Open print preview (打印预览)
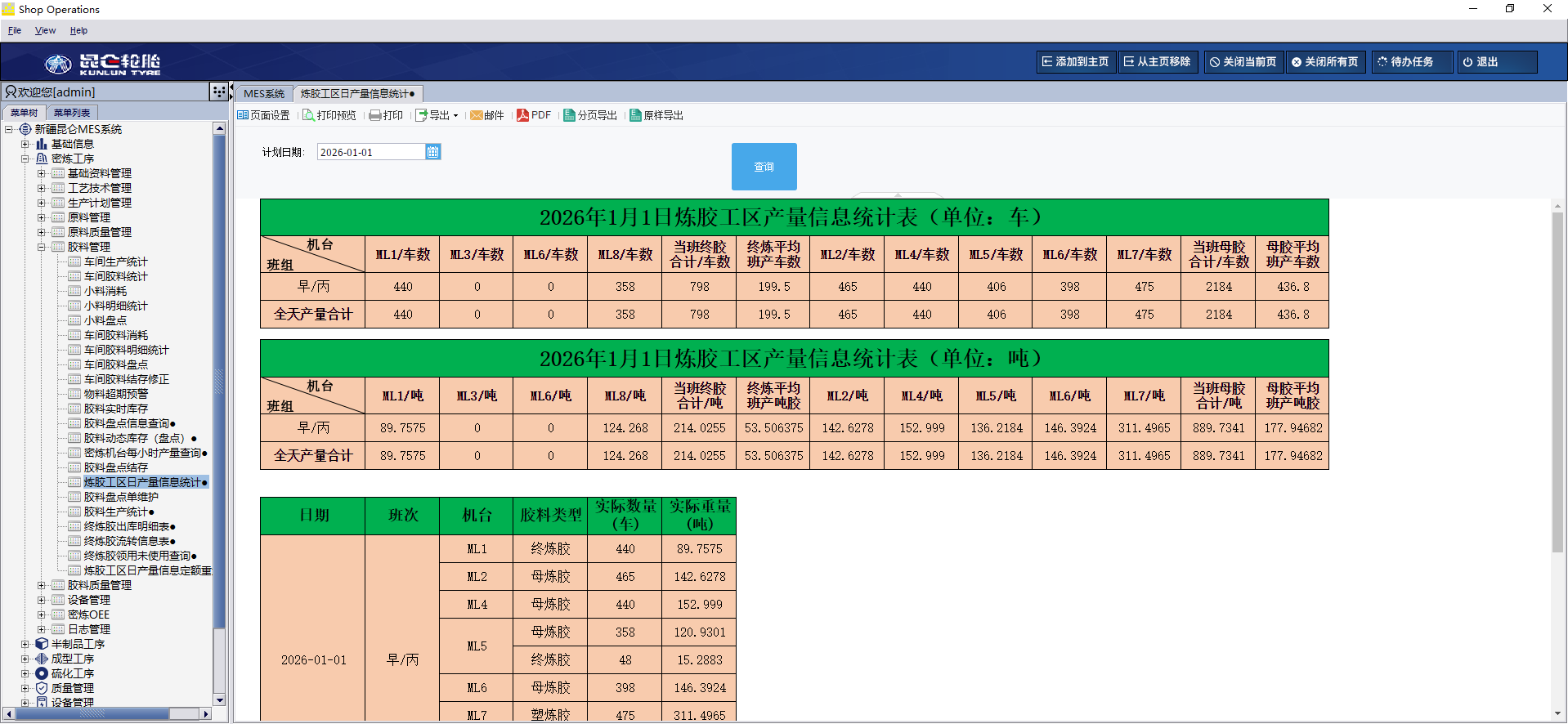This screenshot has width=1568, height=724. tap(309, 115)
